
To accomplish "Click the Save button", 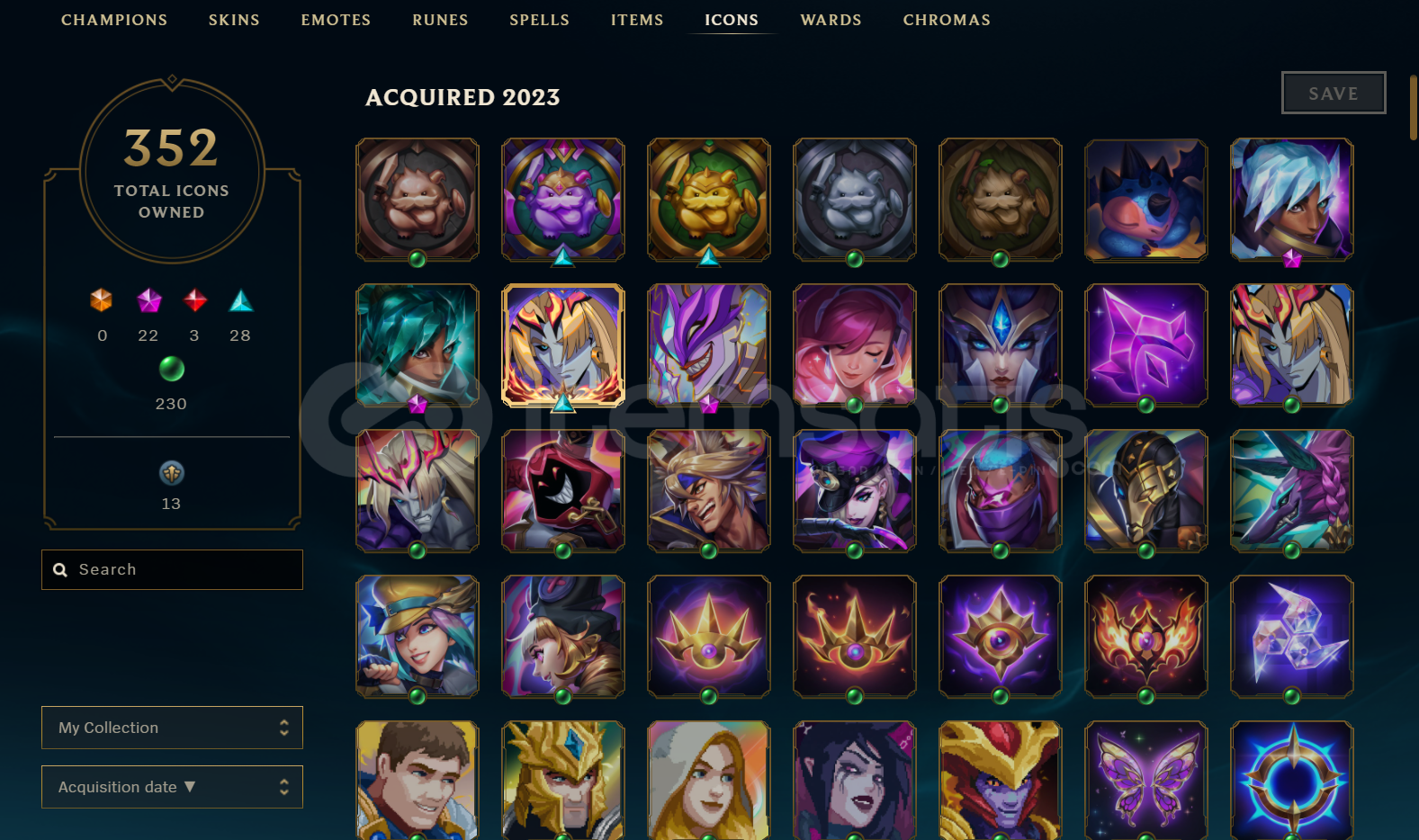I will coord(1334,93).
